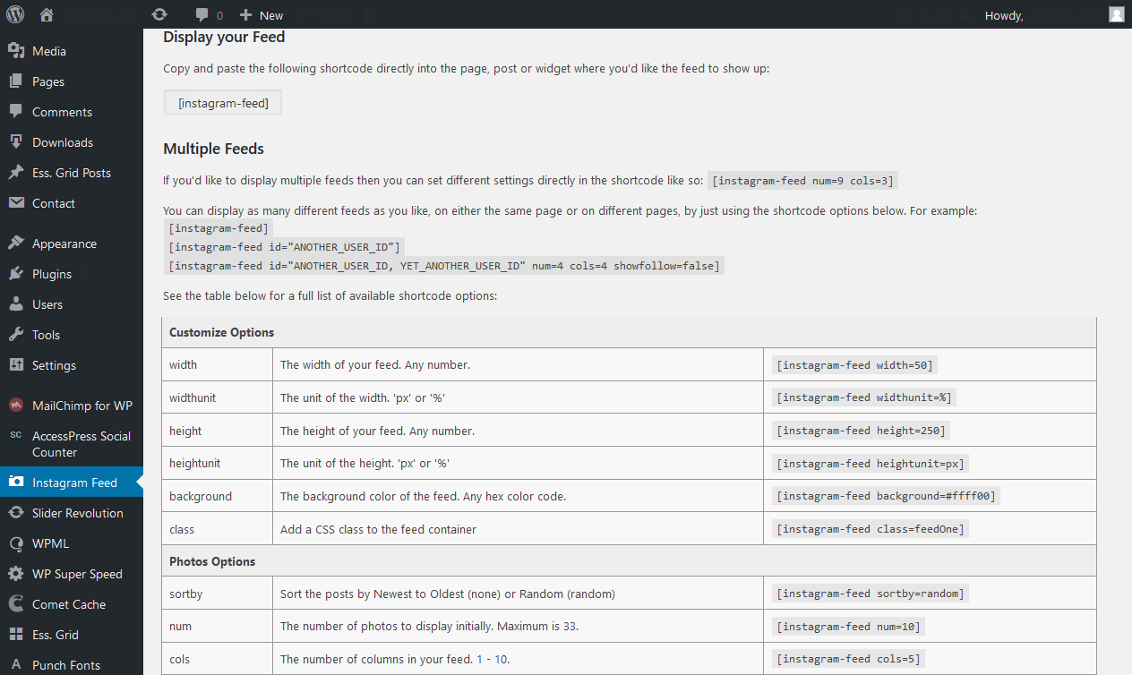
Task: Navigate to Slider Revolution
Action: pos(77,513)
